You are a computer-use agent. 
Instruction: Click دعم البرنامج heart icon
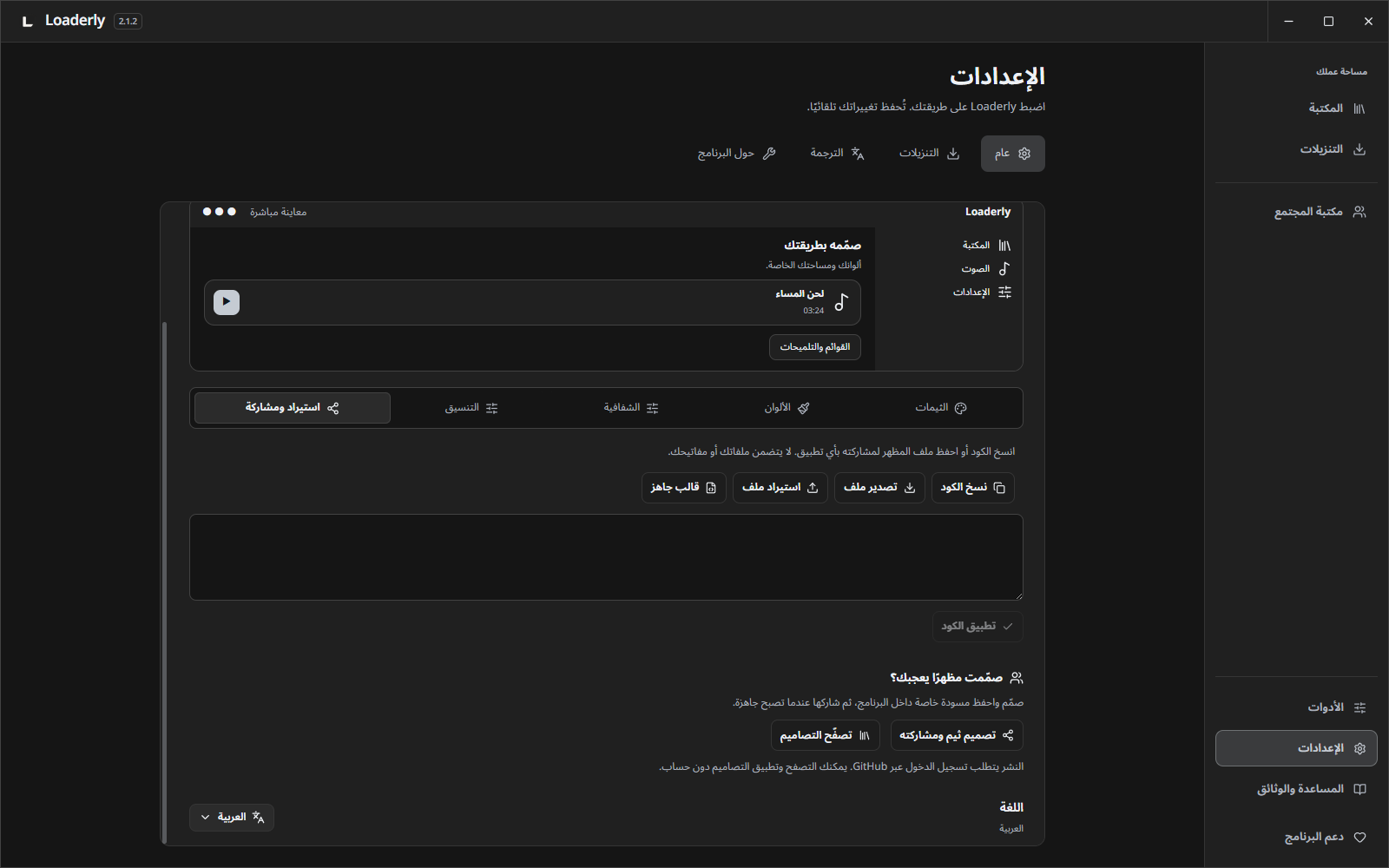(x=1359, y=838)
